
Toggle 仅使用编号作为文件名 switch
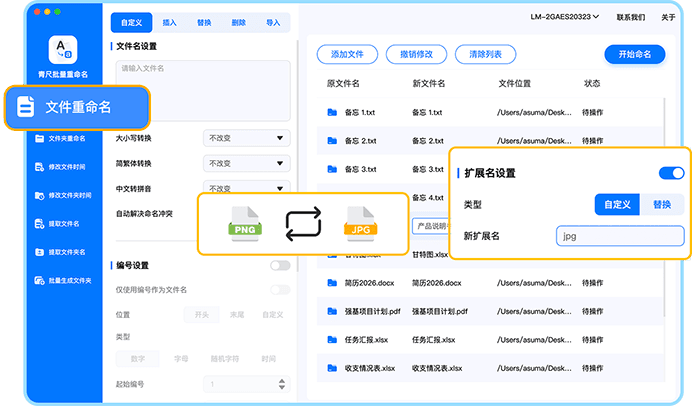click(x=280, y=290)
